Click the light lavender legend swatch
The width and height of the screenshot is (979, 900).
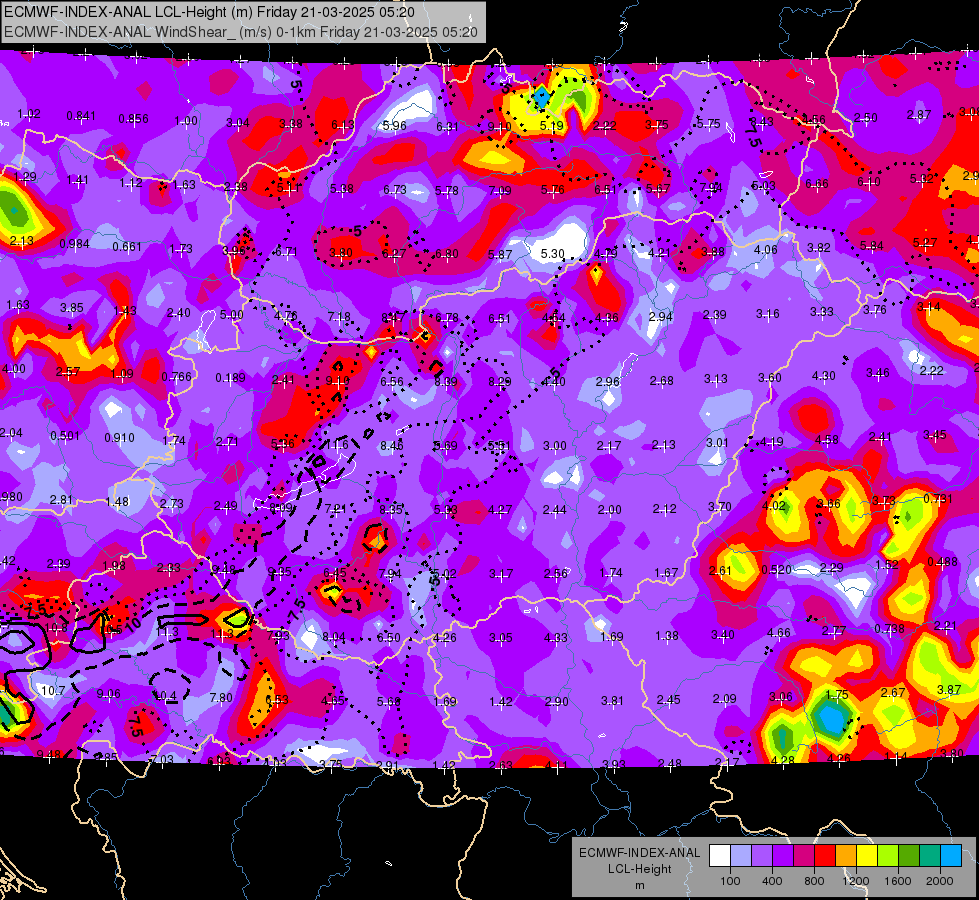click(740, 856)
